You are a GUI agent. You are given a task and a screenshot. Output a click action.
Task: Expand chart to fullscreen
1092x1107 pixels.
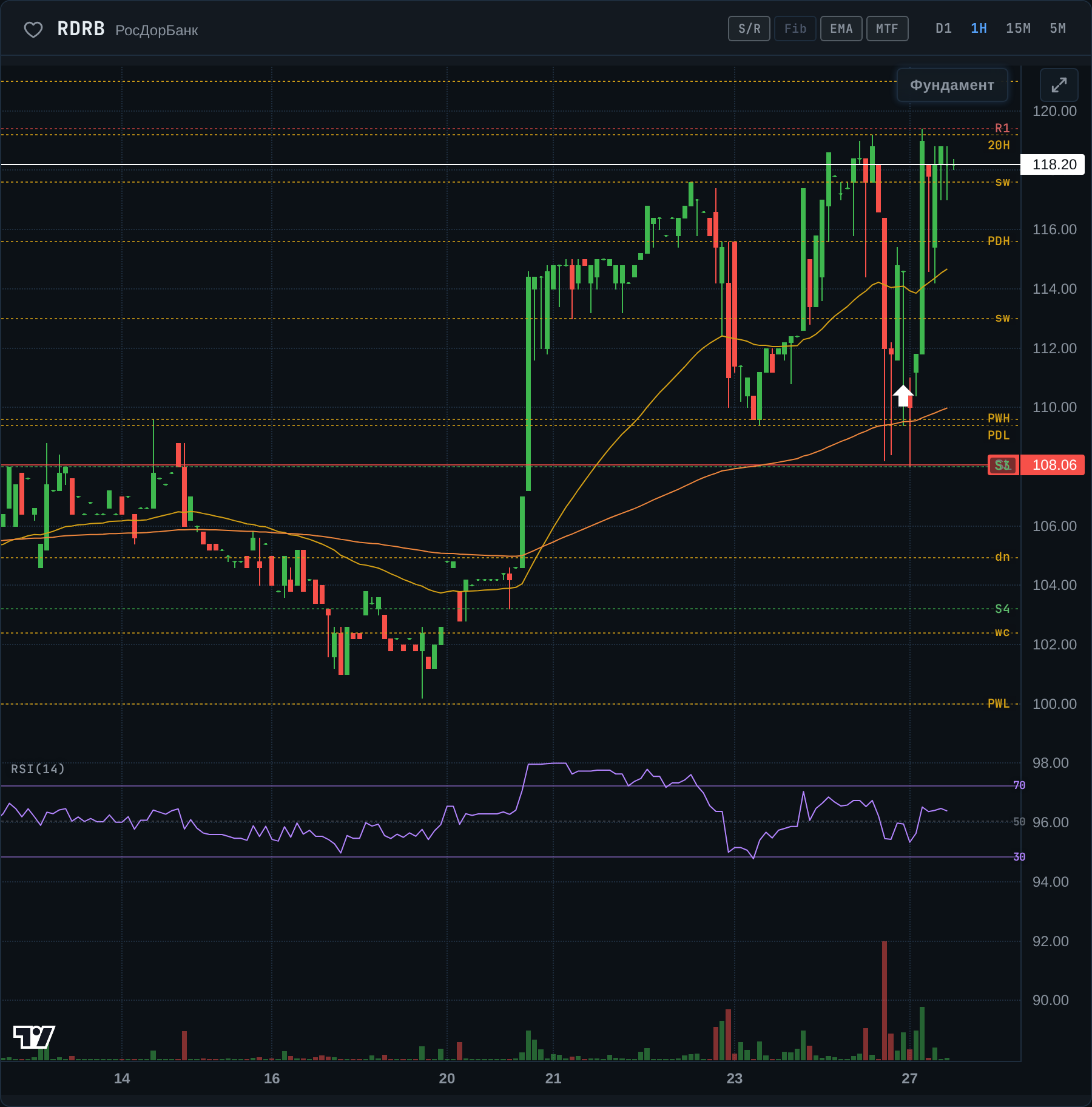pos(1059,85)
